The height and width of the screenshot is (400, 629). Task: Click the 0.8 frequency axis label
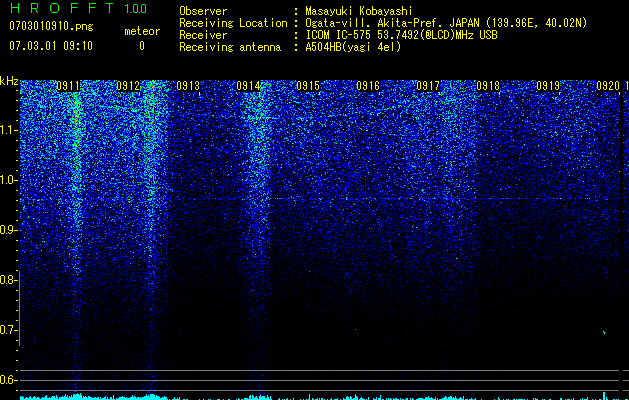[x=7, y=280]
